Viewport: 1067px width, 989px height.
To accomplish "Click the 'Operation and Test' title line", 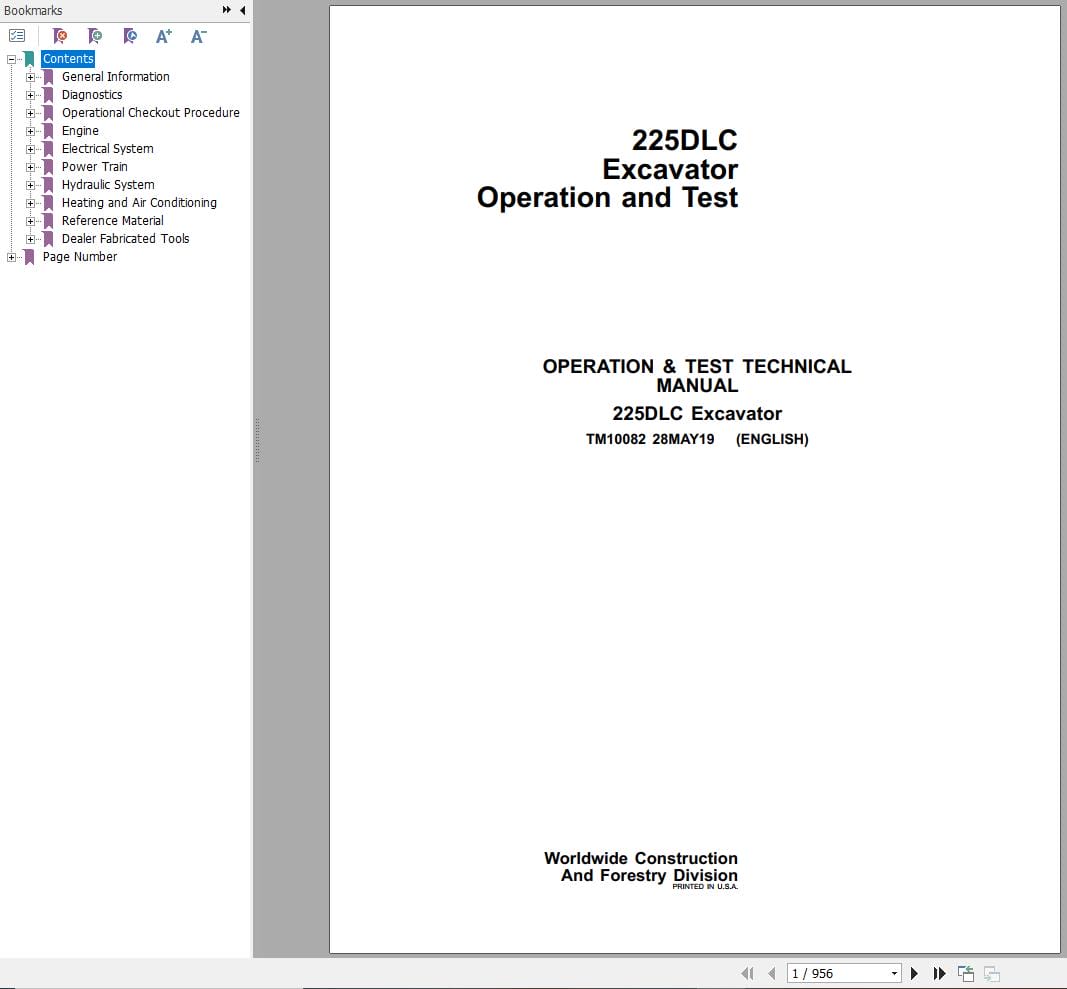I will (607, 197).
